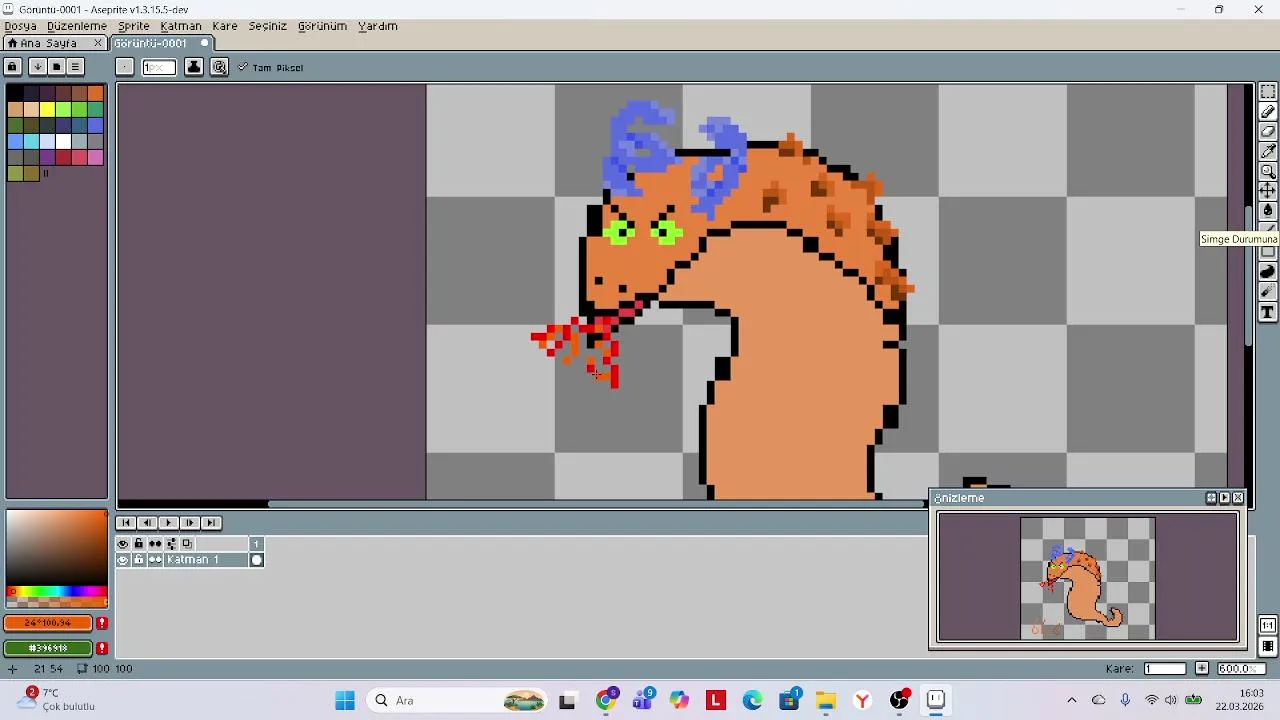
Task: Go to the previous frame
Action: point(147,523)
